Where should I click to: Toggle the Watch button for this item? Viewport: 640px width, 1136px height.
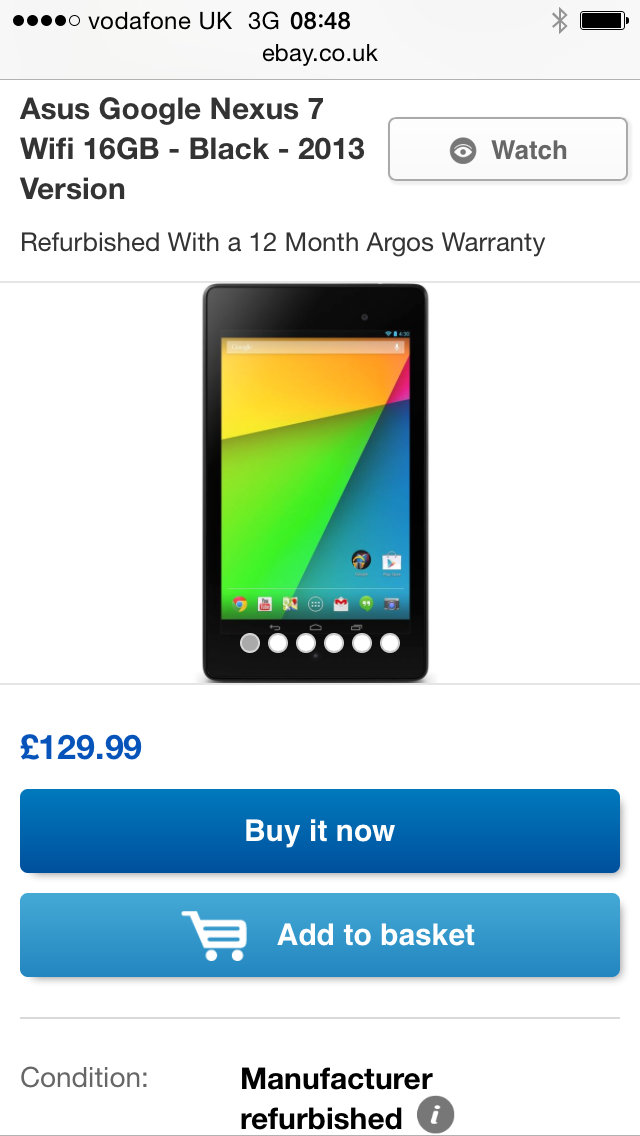point(508,149)
